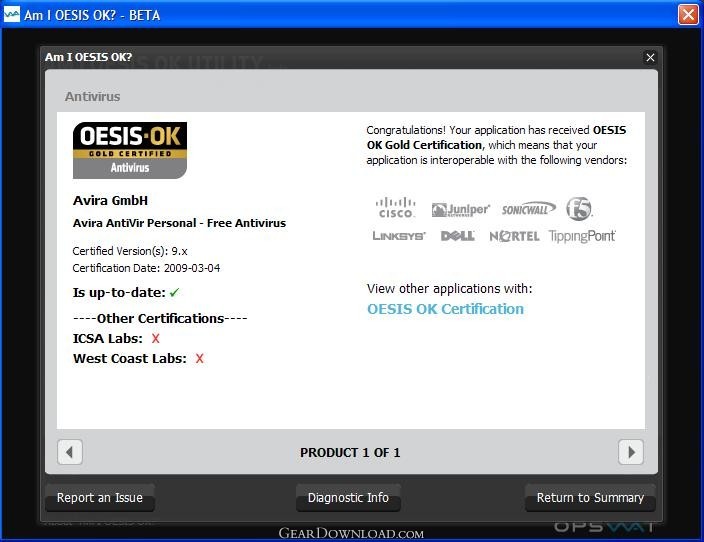Click the TippingPoint vendor logo
This screenshot has width=704, height=542.
coord(582,236)
